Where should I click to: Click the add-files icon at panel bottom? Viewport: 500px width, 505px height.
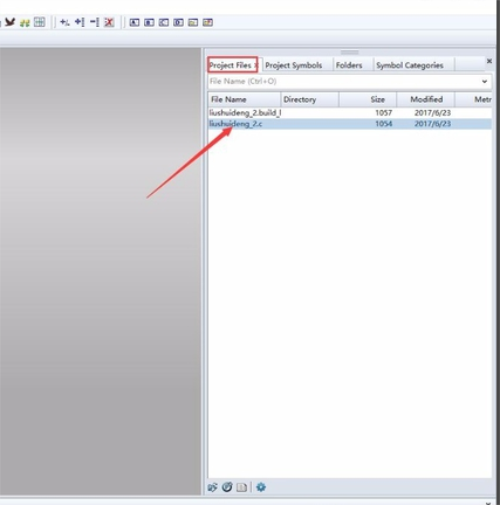(x=212, y=487)
